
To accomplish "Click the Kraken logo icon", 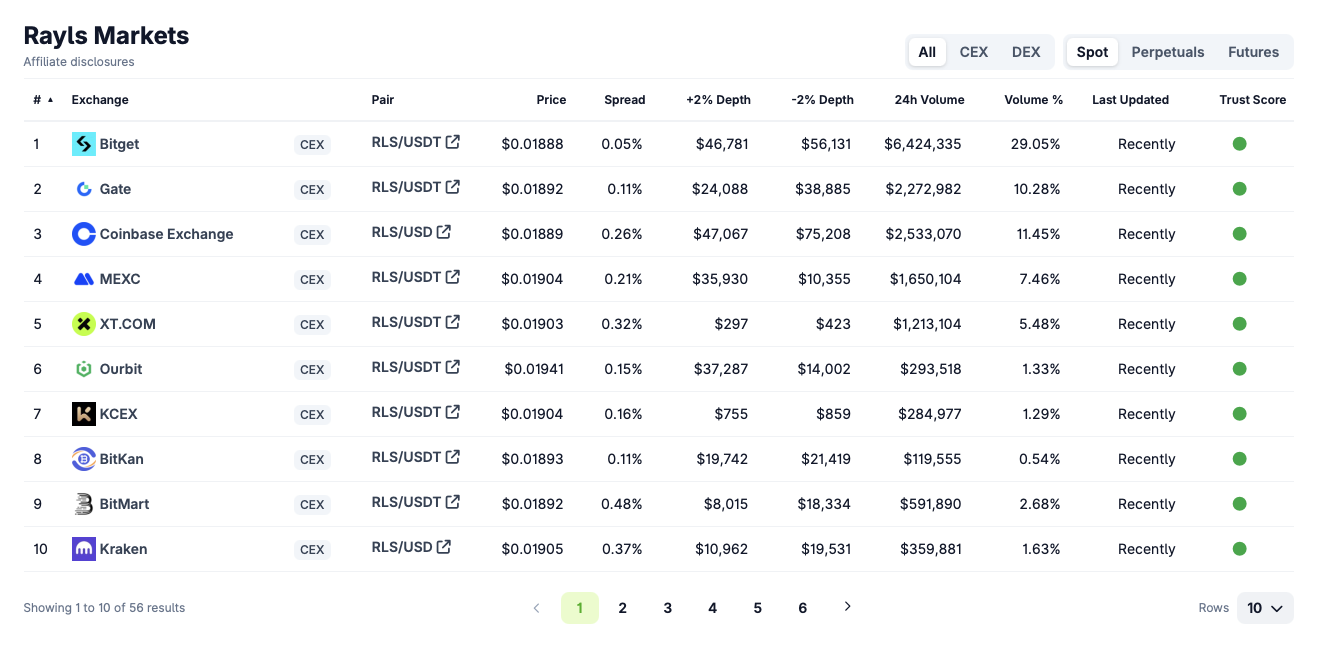I will click(84, 549).
